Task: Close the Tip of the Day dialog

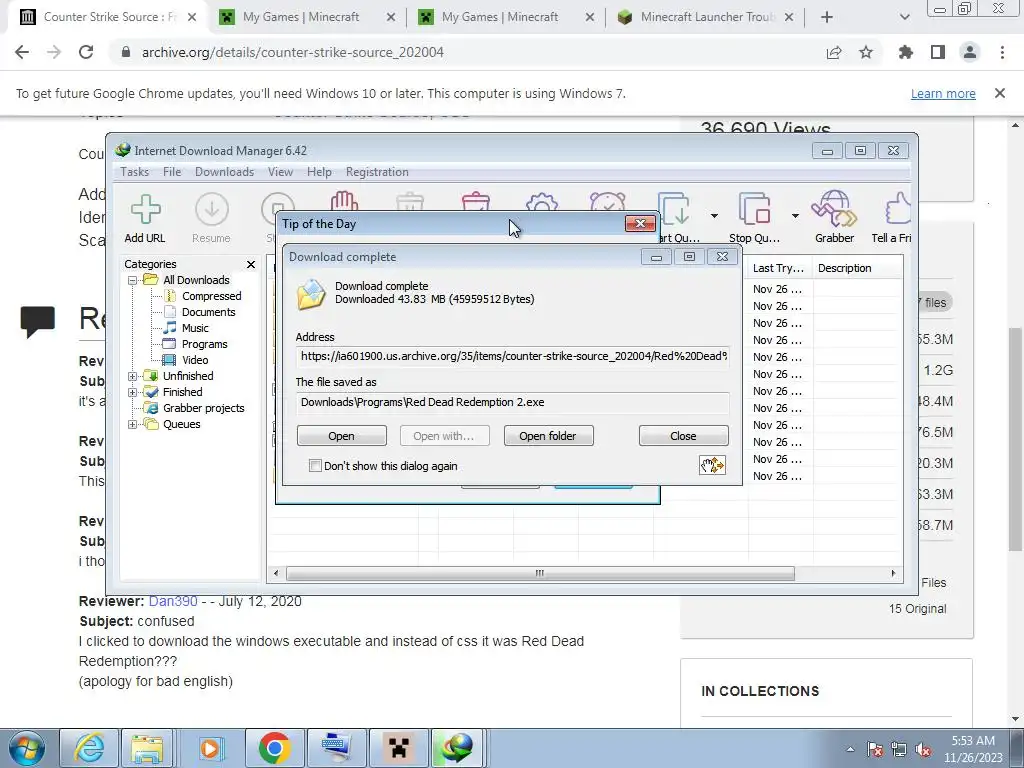Action: 640,223
